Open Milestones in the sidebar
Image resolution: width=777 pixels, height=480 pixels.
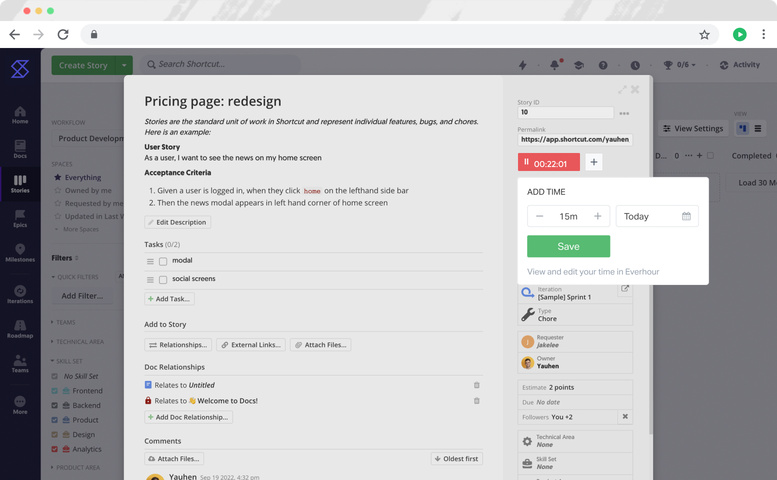20,253
